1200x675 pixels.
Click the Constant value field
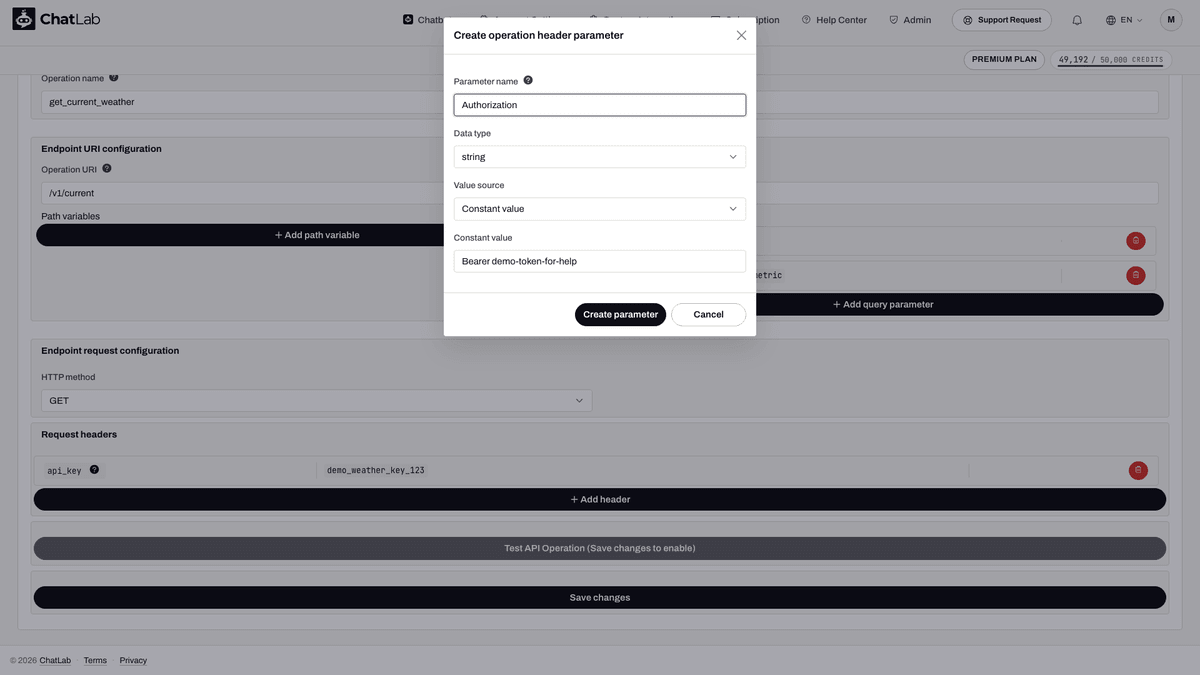(x=600, y=261)
